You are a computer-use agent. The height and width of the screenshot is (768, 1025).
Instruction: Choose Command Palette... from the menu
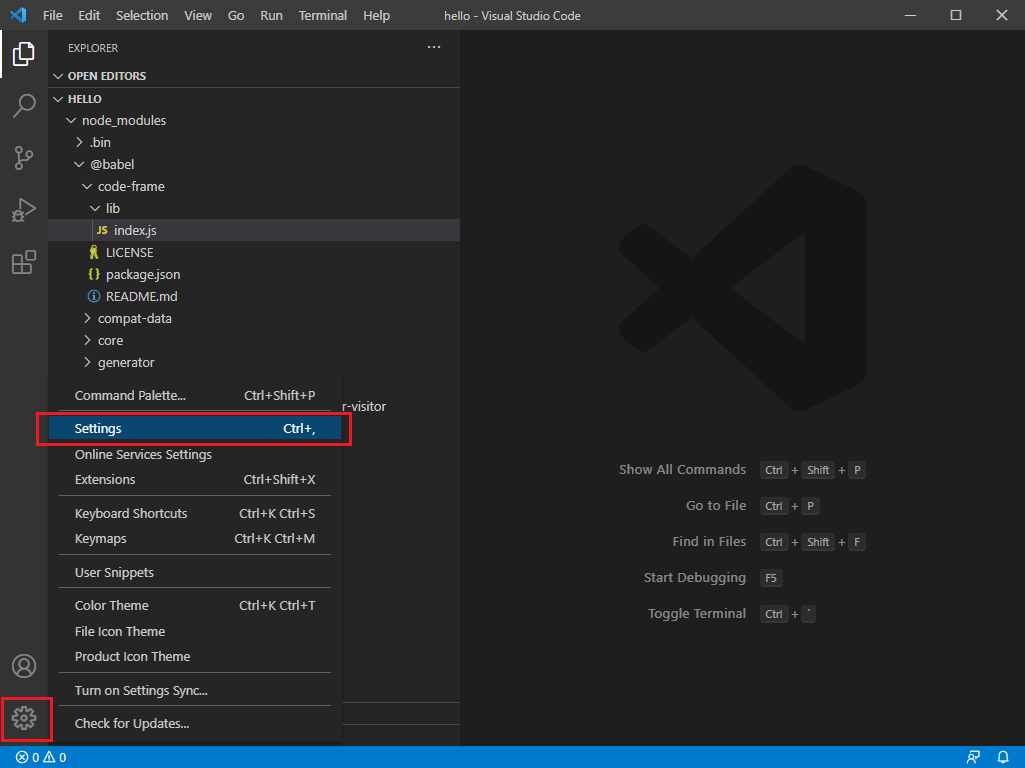(x=195, y=395)
